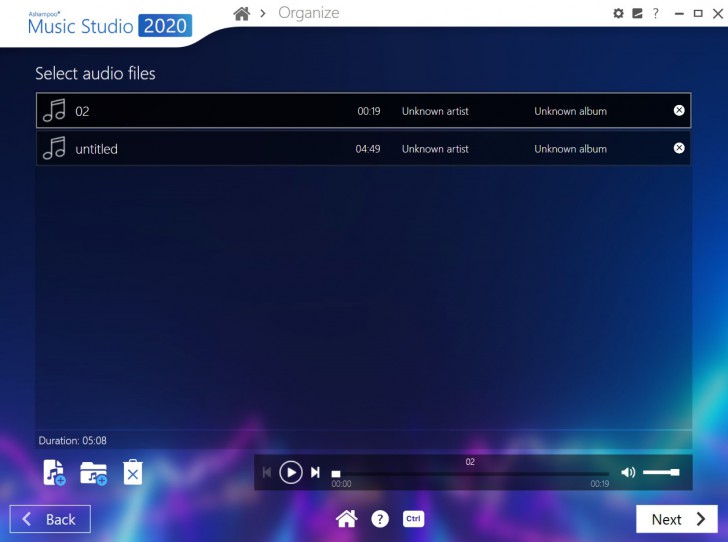Go back with the Back button
The width and height of the screenshot is (728, 542).
click(x=50, y=519)
